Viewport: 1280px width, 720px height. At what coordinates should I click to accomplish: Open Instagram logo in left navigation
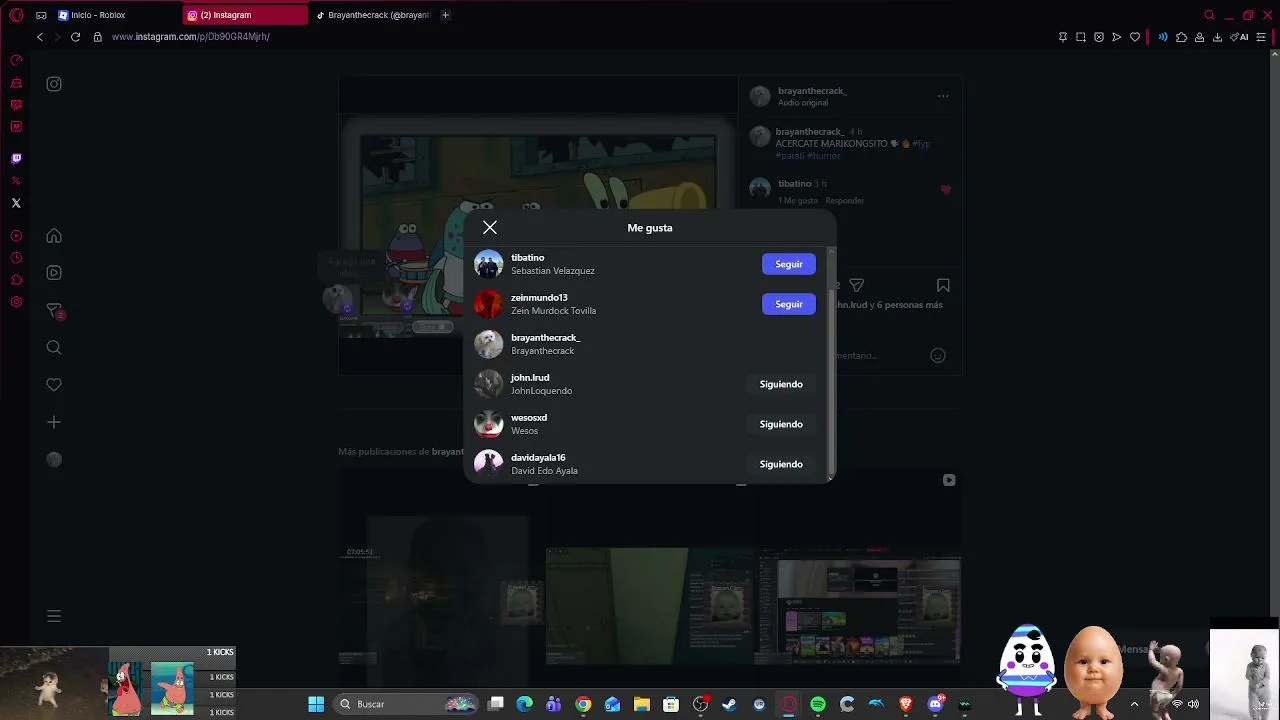coord(54,84)
